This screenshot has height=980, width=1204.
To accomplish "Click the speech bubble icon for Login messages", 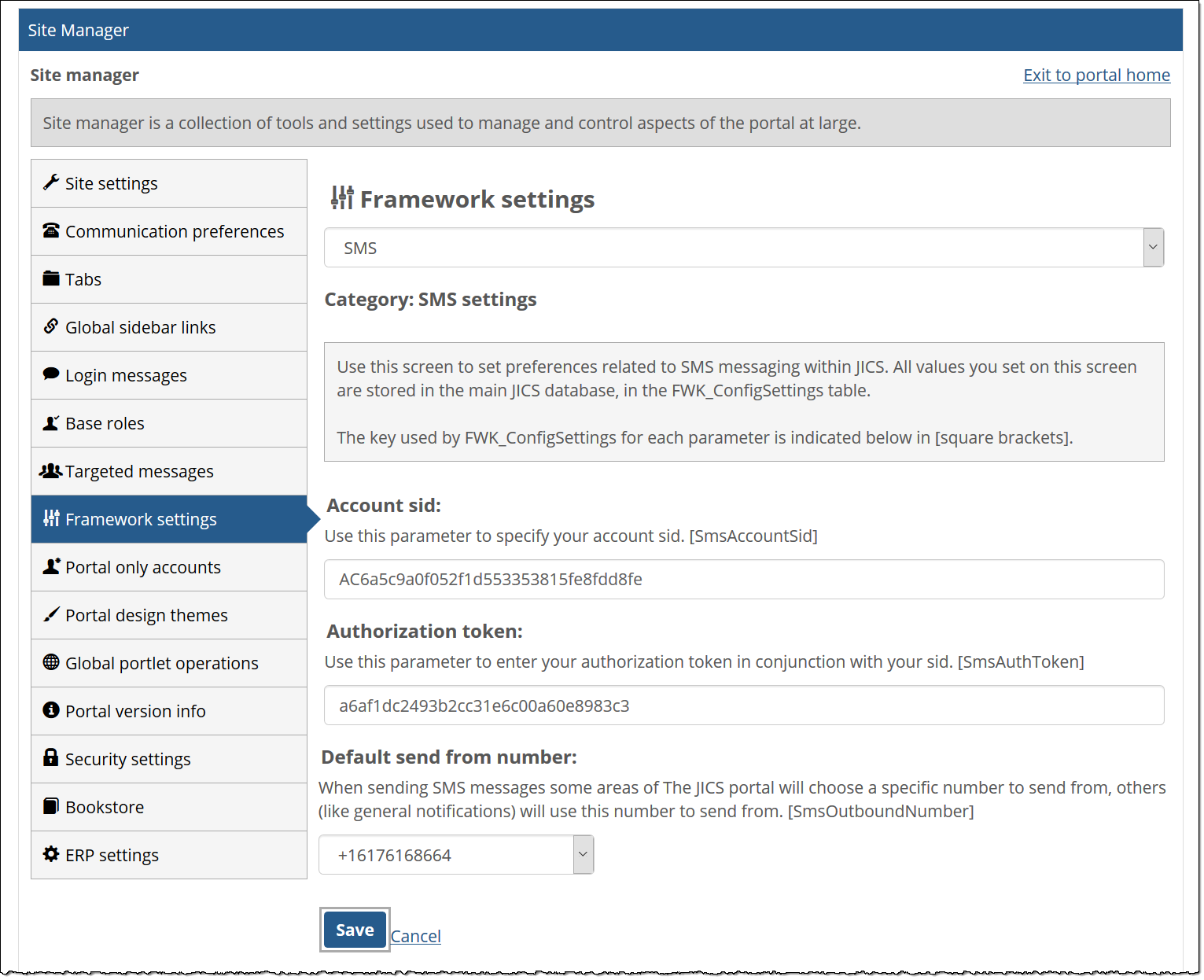I will pyautogui.click(x=51, y=374).
